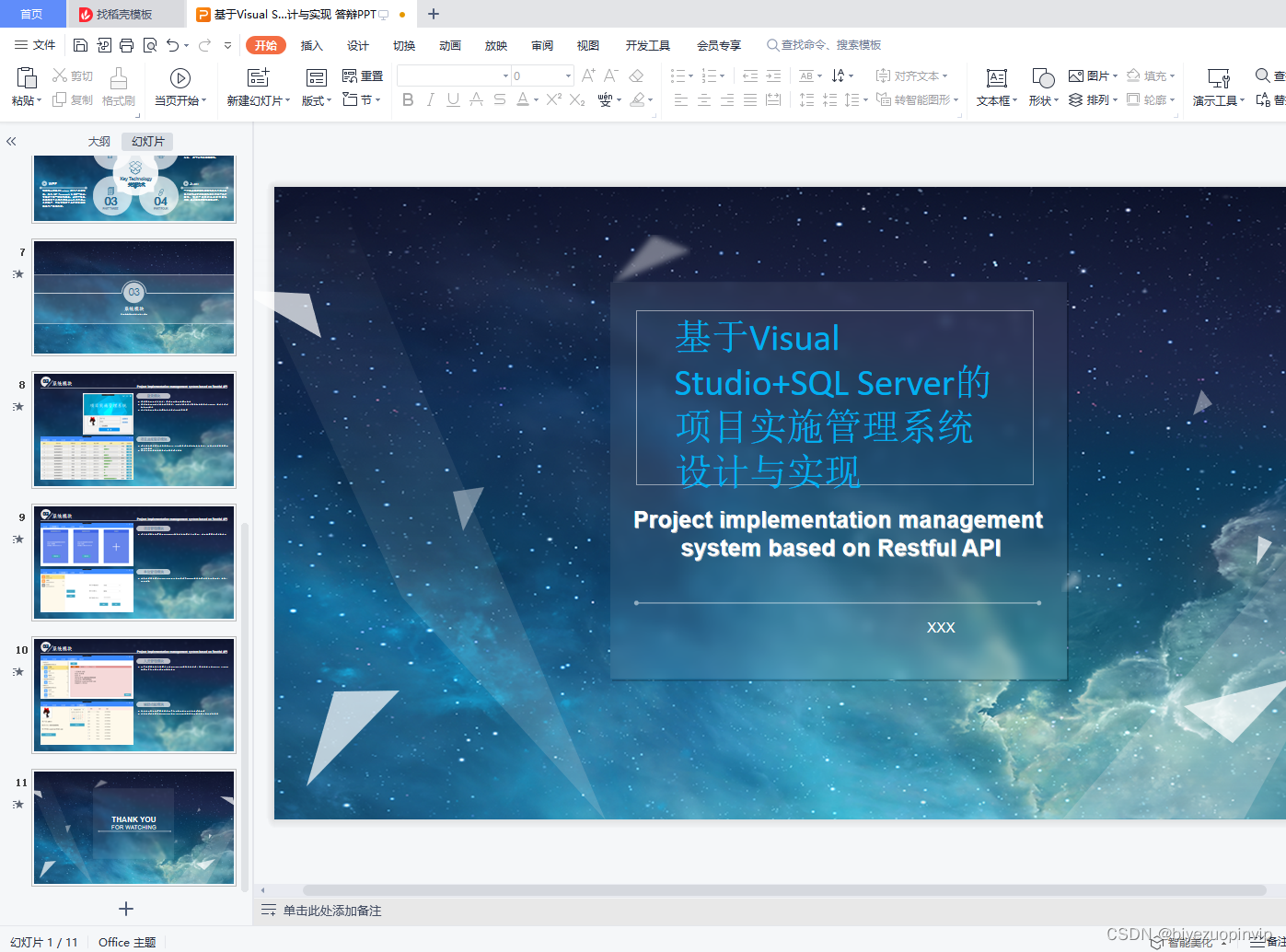Image resolution: width=1286 pixels, height=952 pixels.
Task: Toggle Bold formatting
Action: click(408, 99)
